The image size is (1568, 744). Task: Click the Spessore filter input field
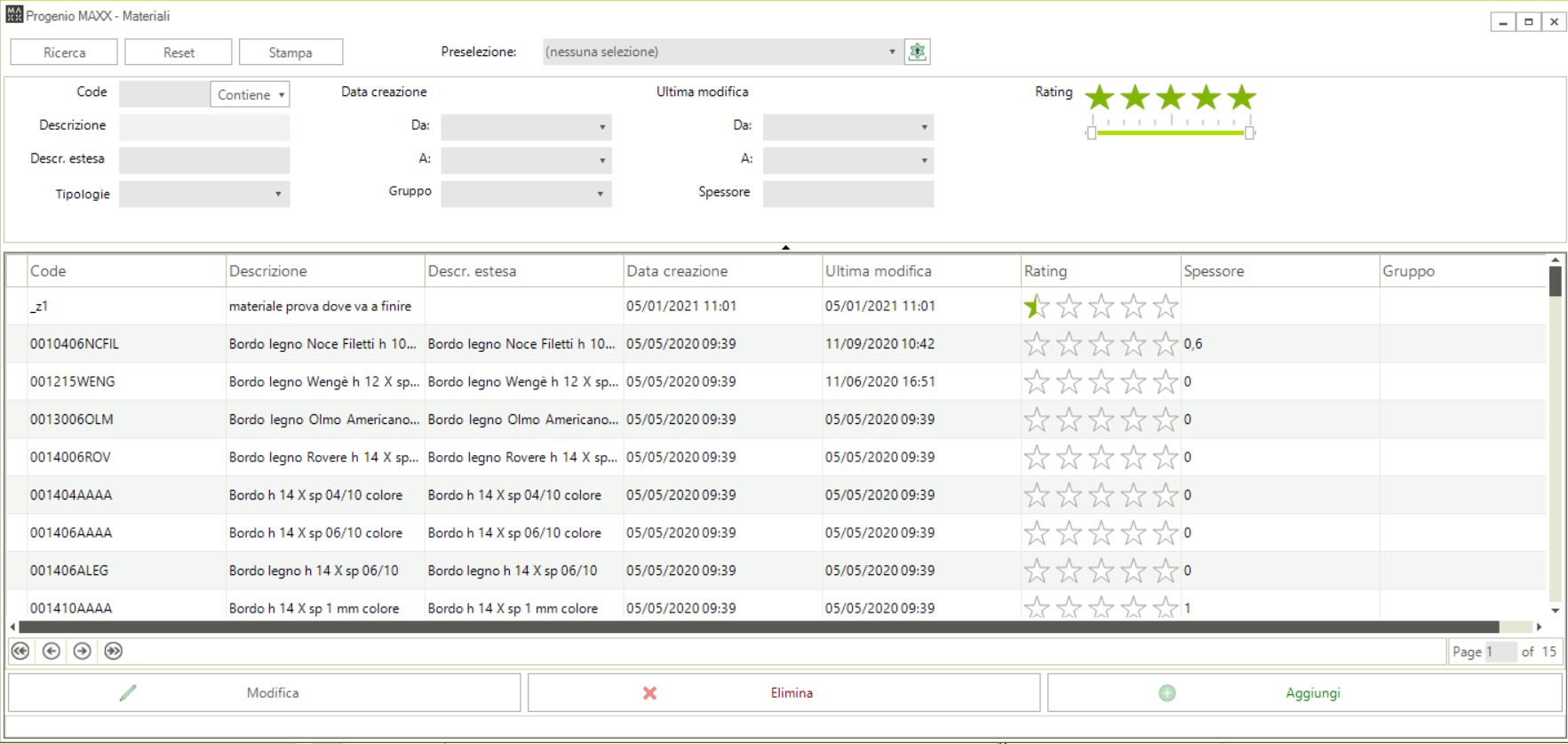tap(848, 193)
